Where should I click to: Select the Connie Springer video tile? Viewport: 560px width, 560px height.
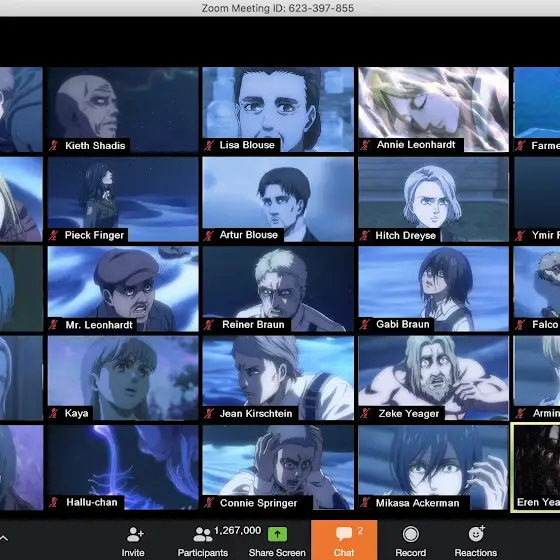(278, 467)
